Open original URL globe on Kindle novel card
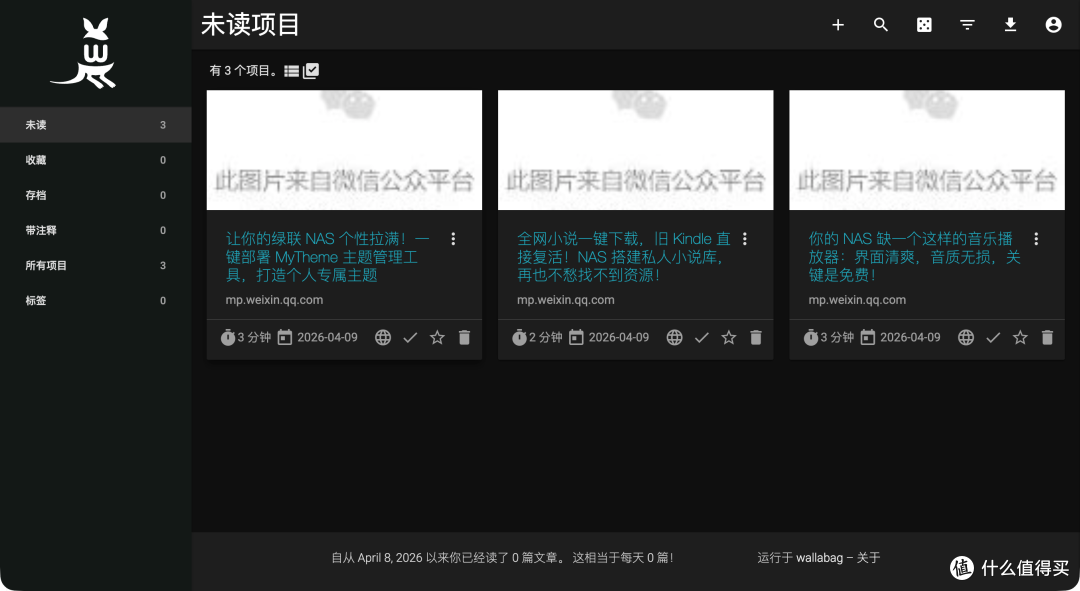Image resolution: width=1080 pixels, height=591 pixels. 674,338
